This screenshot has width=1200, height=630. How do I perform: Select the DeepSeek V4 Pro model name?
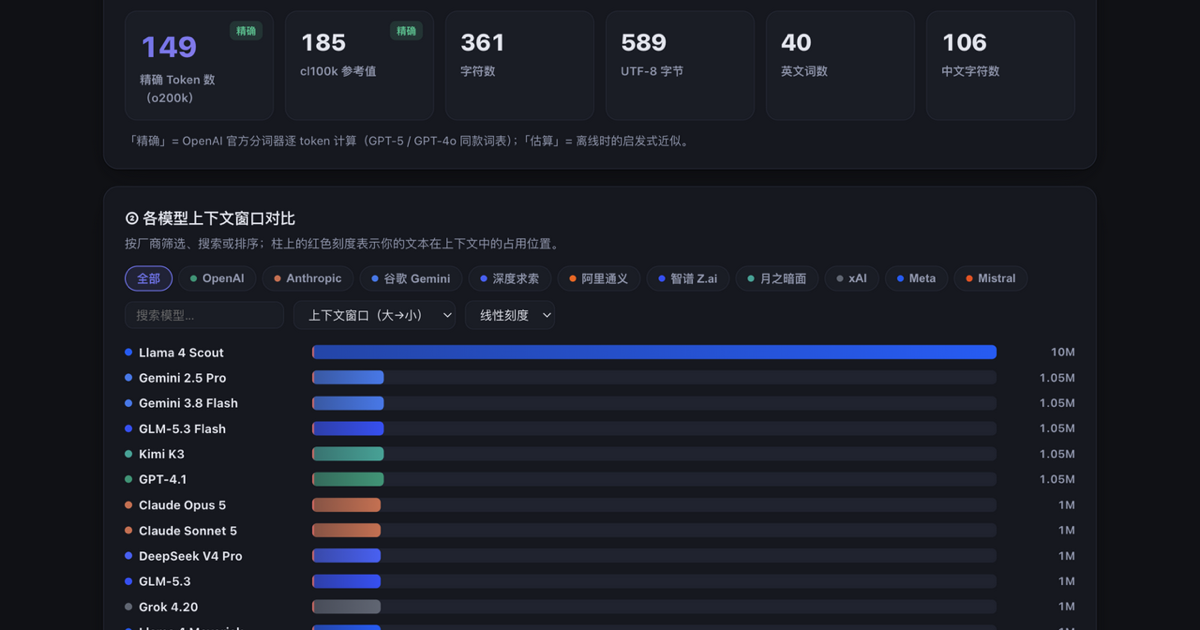click(190, 556)
